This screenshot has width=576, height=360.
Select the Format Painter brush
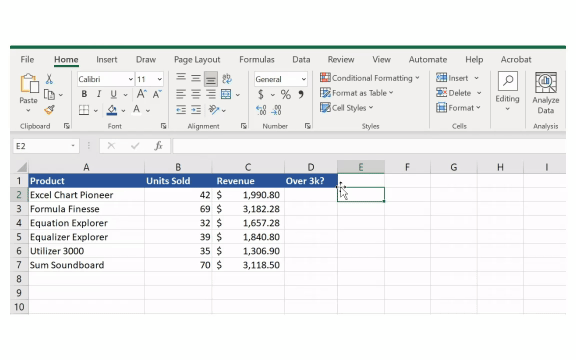pos(49,110)
